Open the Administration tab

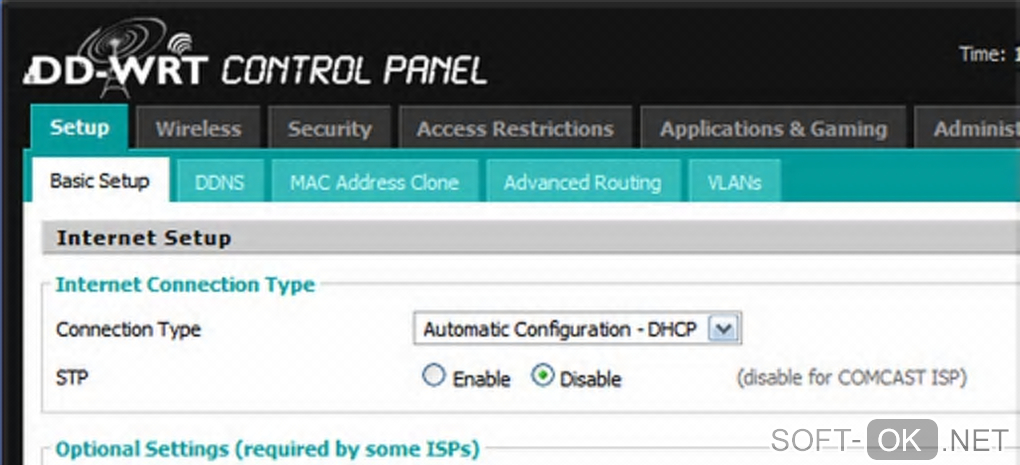(x=967, y=128)
